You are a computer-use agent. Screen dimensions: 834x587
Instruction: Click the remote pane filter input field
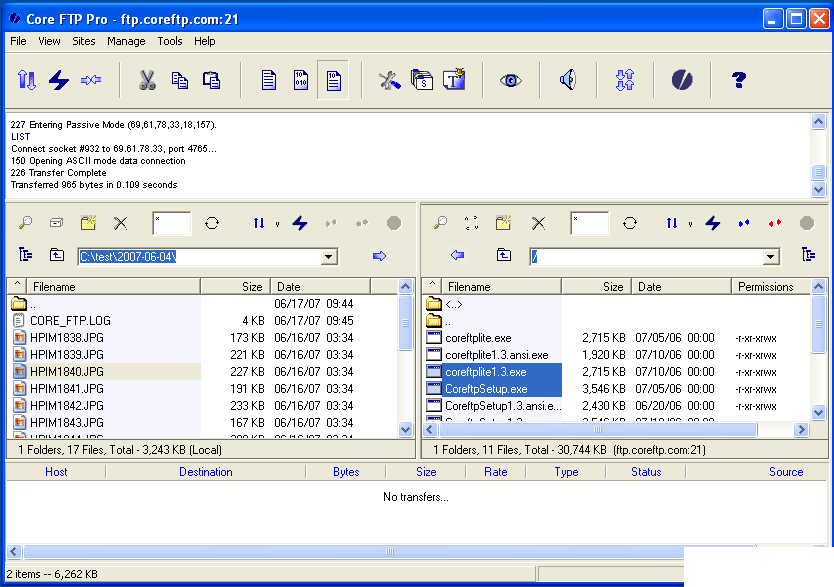point(590,223)
